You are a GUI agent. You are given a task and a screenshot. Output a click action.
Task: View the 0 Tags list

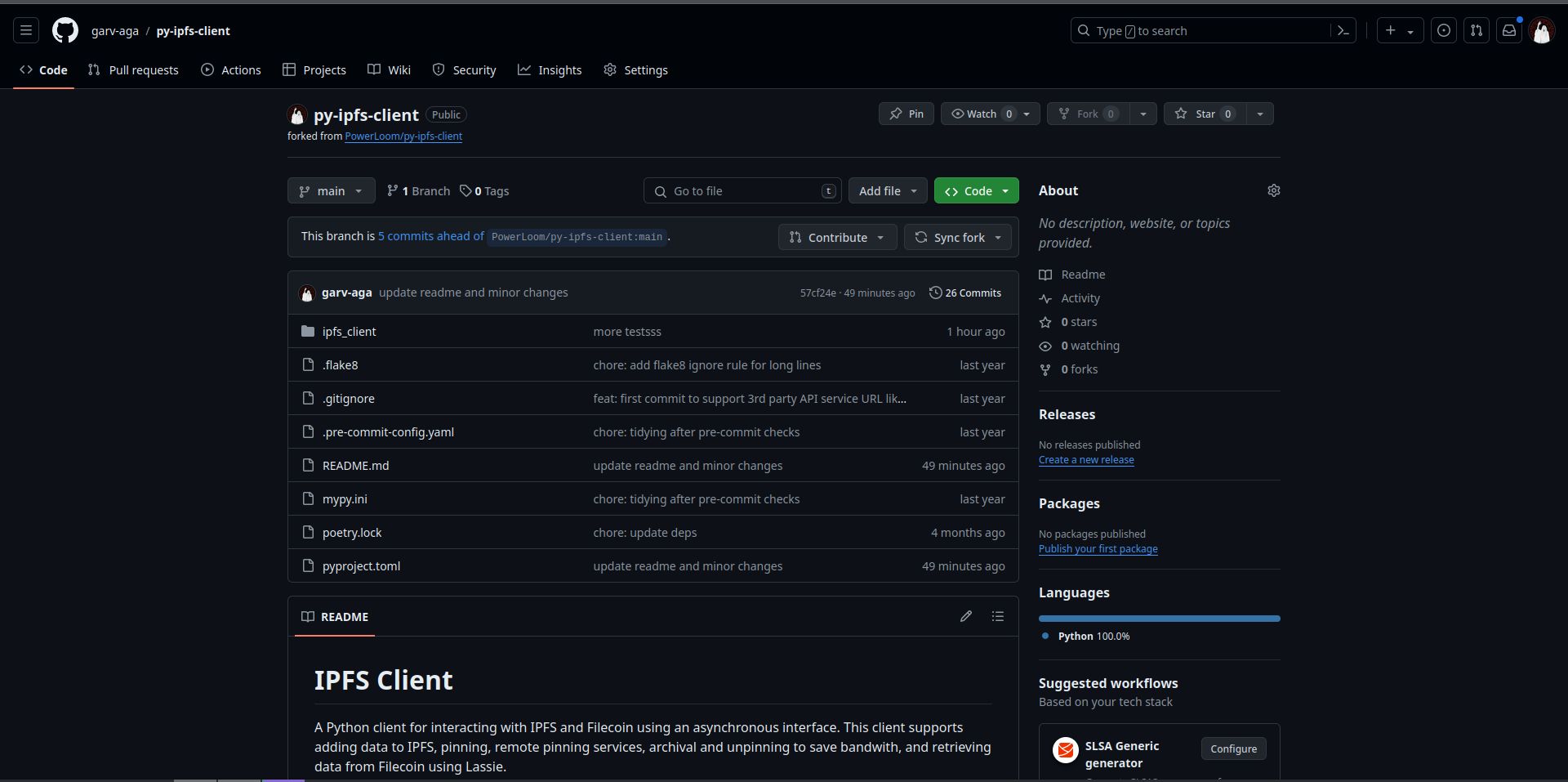click(x=483, y=190)
